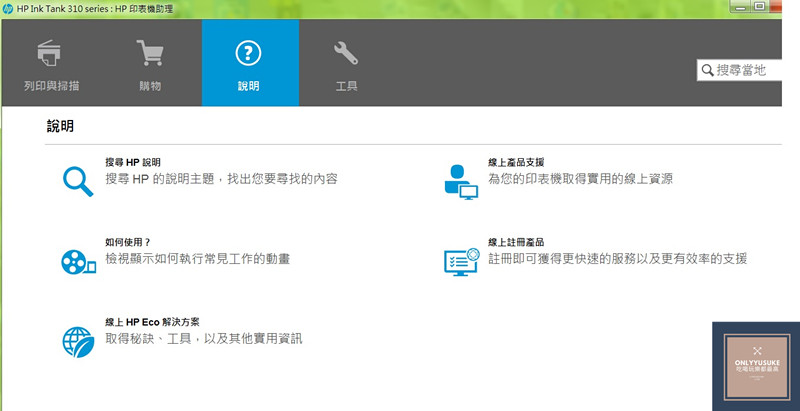Image resolution: width=800 pixels, height=411 pixels.
Task: Click the globe leaf HP Eco icon
Action: pyautogui.click(x=78, y=342)
